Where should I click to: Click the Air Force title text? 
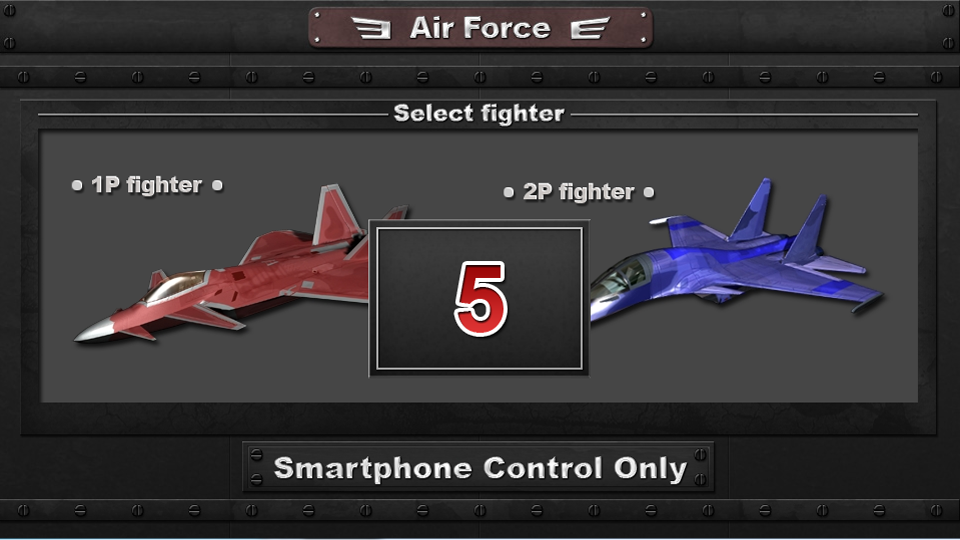(x=480, y=28)
